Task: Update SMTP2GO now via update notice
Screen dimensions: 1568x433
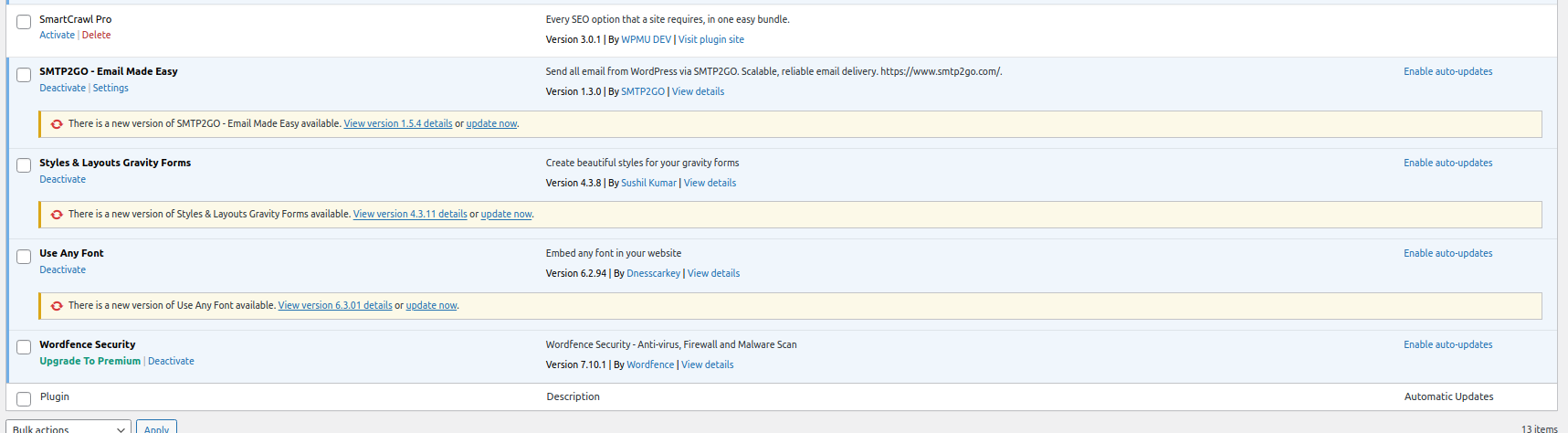Action: tap(491, 124)
